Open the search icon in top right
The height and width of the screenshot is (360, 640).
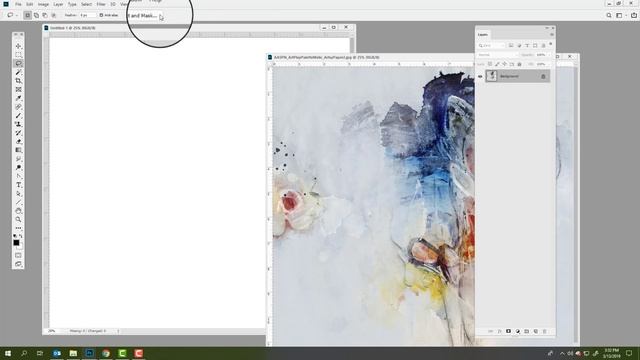pyautogui.click(x=609, y=16)
